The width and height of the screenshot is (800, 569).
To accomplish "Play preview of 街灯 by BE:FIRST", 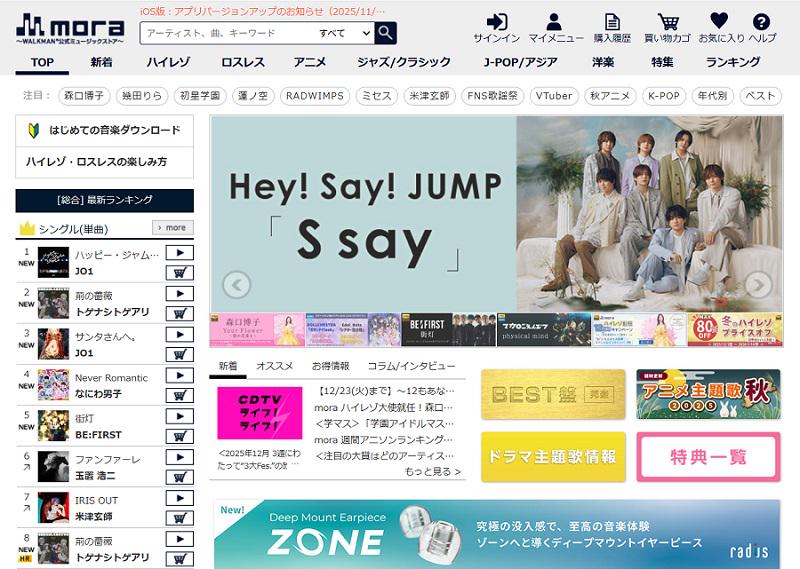I will pos(180,416).
